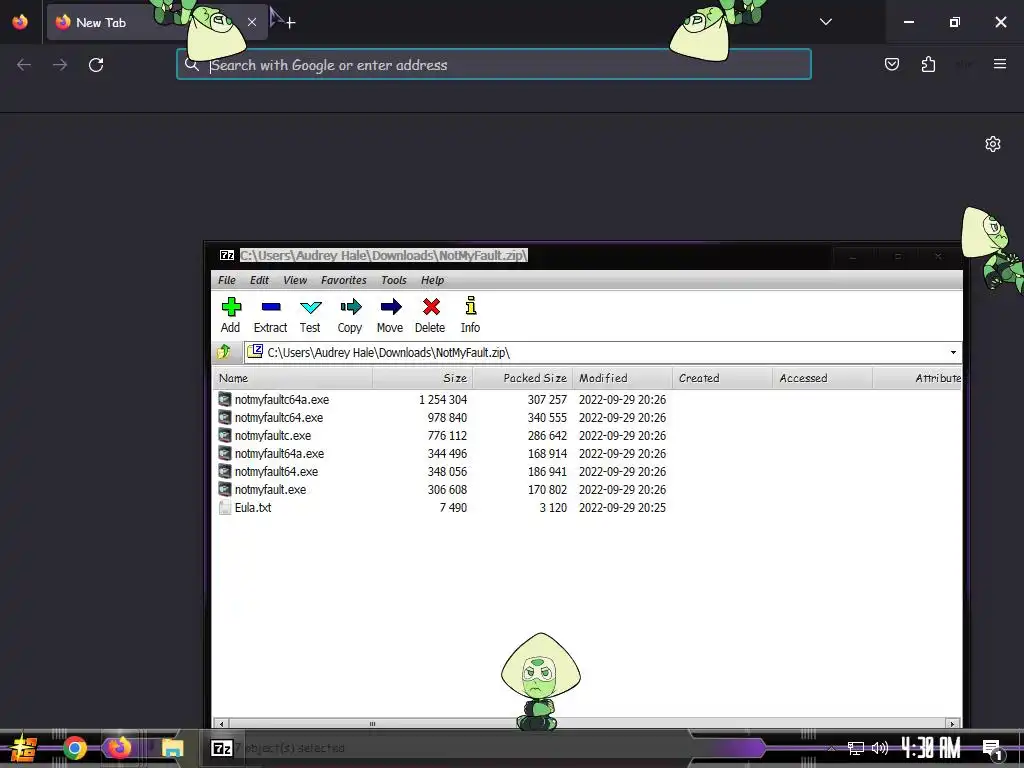Open new tab personalize settings gear
This screenshot has height=768, width=1024.
993,144
